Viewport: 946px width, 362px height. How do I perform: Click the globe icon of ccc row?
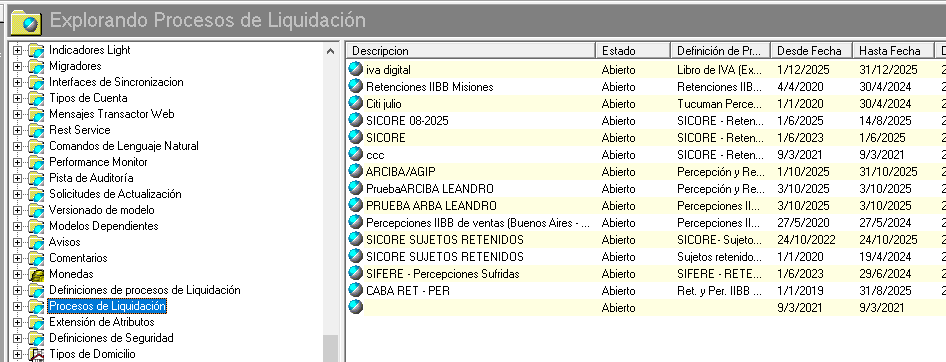click(x=356, y=154)
